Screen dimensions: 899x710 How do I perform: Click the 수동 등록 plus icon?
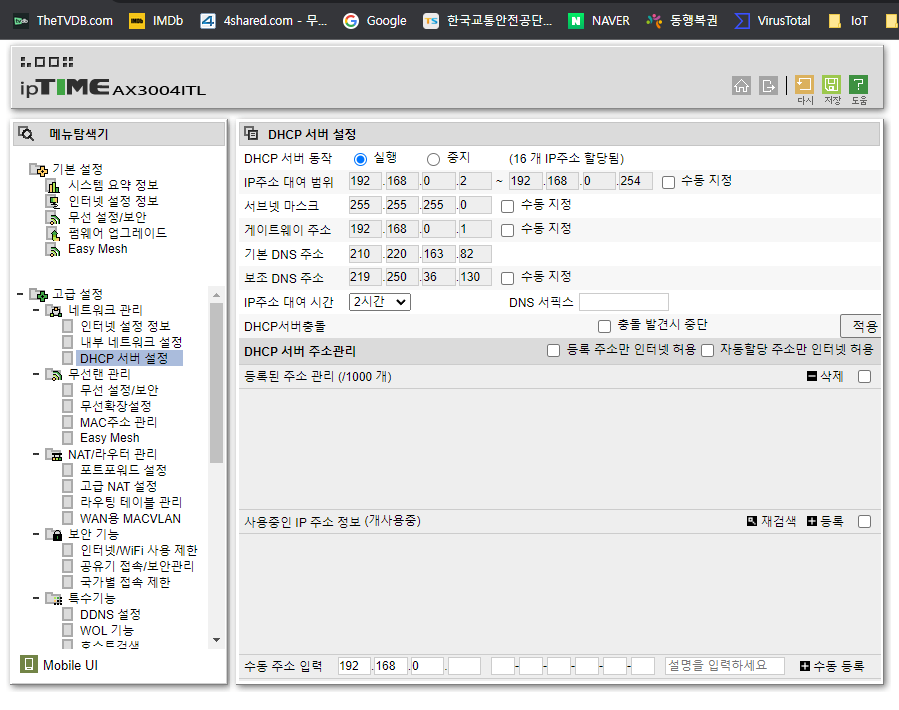pos(805,666)
